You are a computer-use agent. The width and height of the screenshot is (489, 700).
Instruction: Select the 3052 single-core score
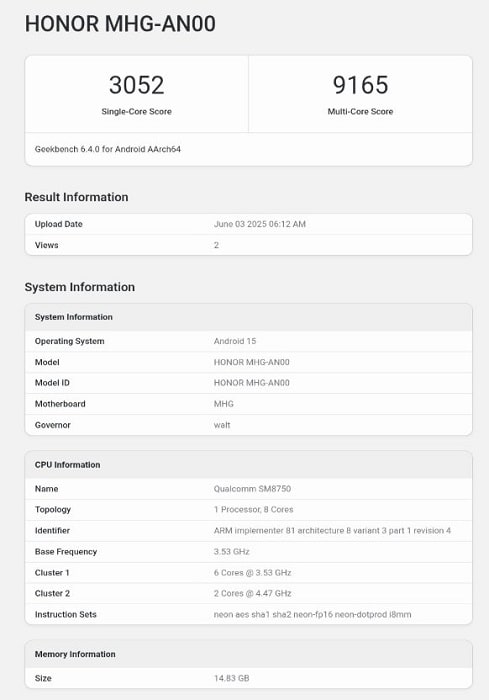coord(137,85)
